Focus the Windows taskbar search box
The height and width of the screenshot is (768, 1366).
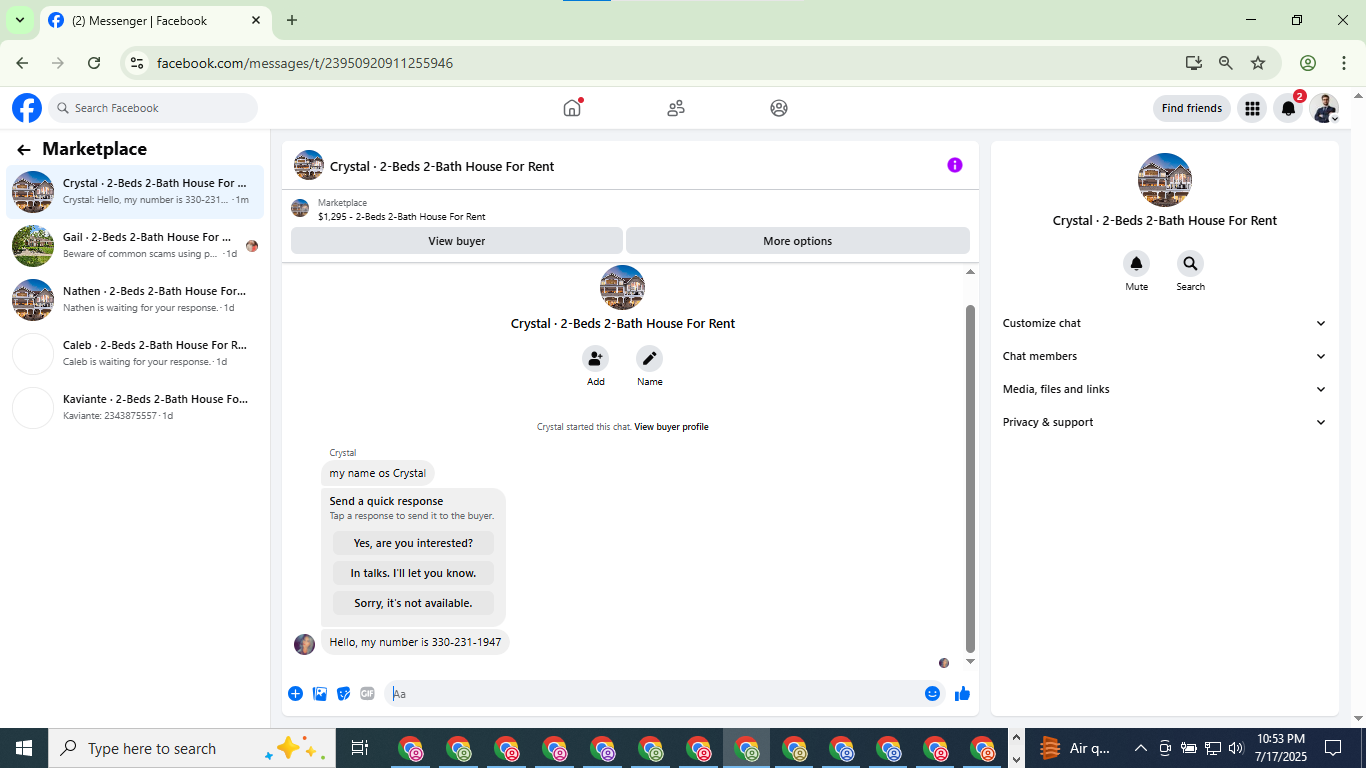coord(190,748)
